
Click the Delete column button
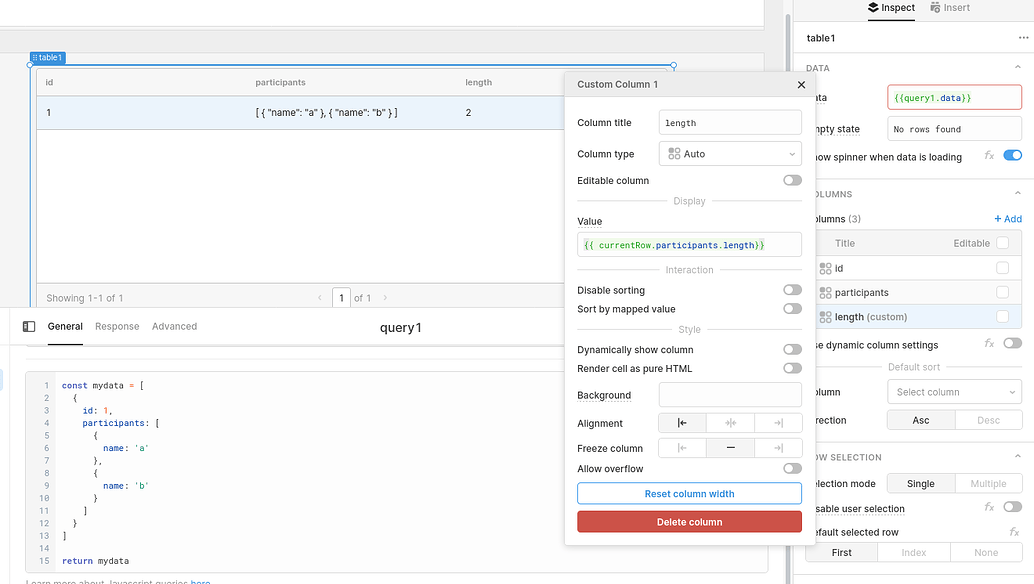click(x=688, y=521)
